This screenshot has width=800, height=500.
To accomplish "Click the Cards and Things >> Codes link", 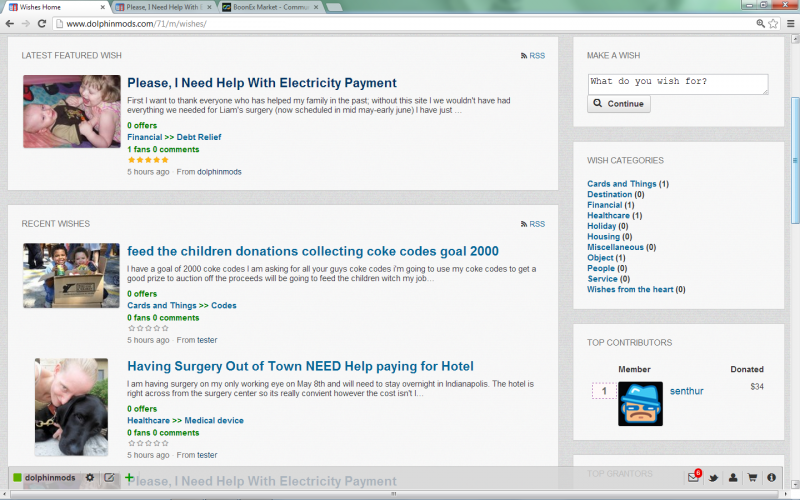I will coord(182,306).
